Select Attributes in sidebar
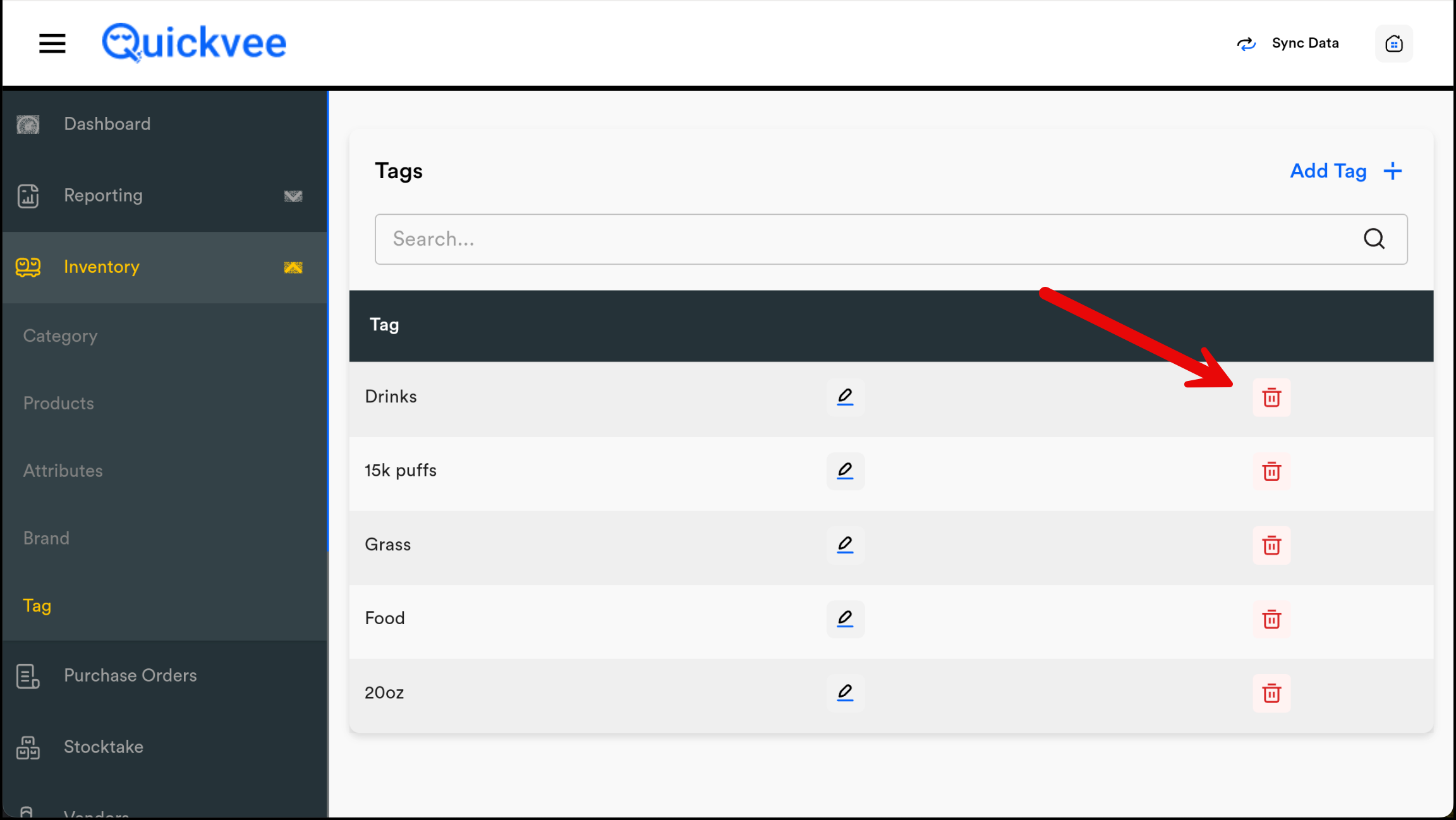The image size is (1456, 820). [63, 471]
